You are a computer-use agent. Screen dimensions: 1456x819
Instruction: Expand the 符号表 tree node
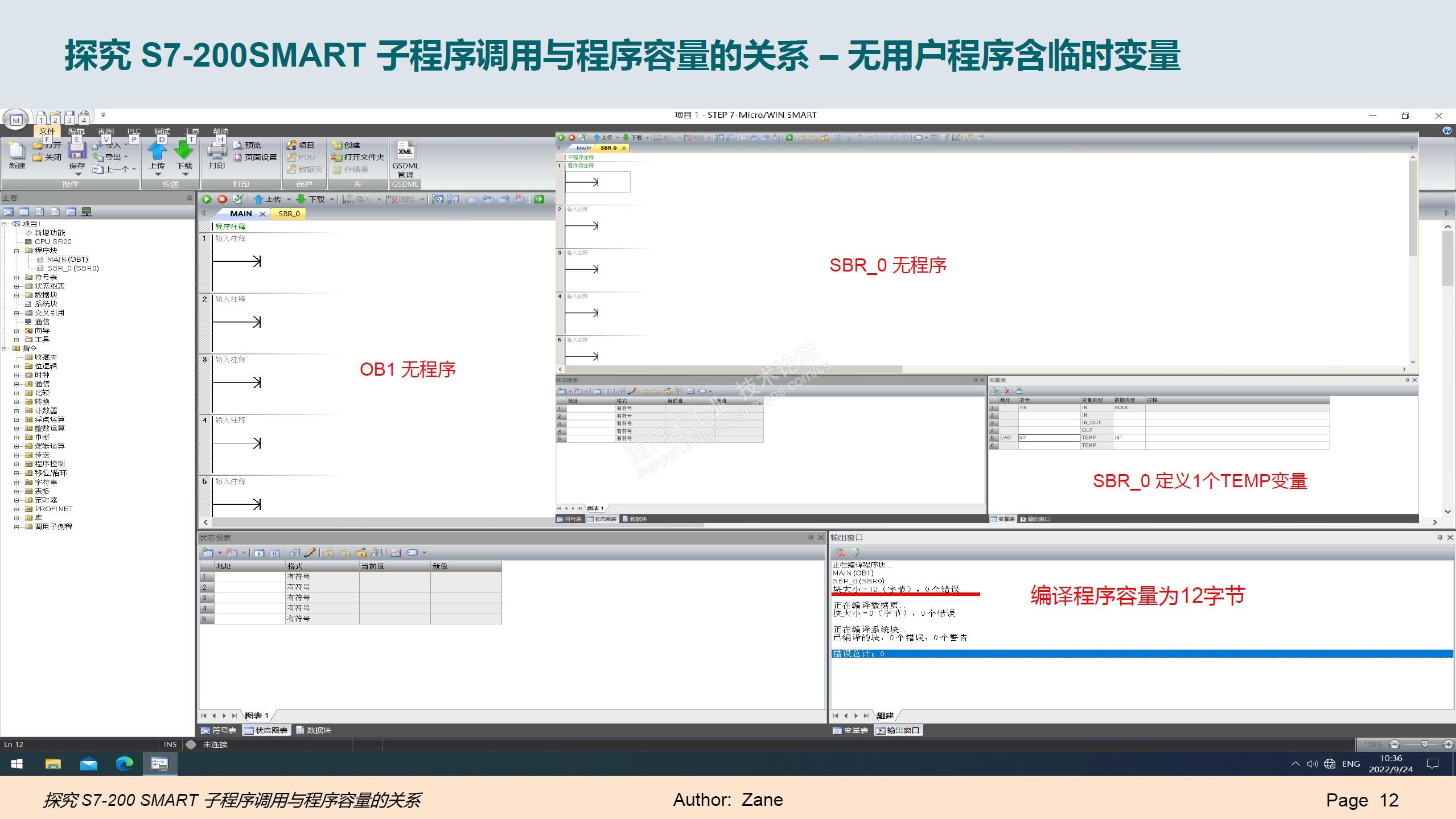coord(17,278)
